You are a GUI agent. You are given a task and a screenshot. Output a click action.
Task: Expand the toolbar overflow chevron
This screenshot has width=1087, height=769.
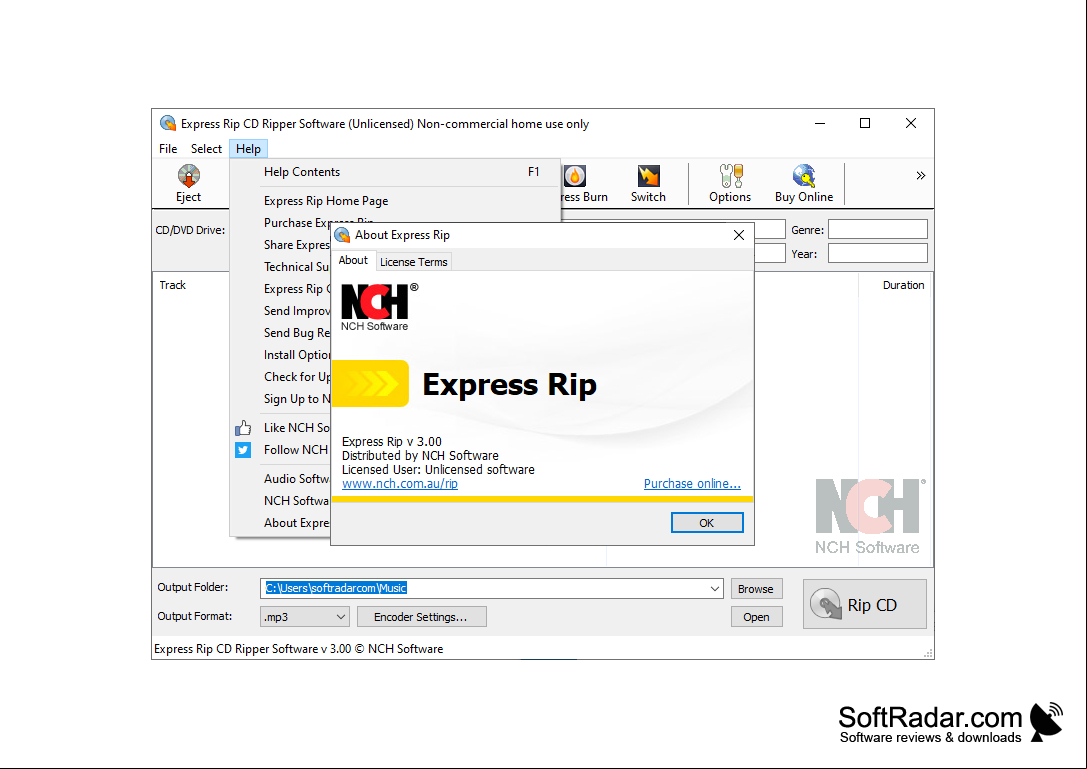(921, 175)
